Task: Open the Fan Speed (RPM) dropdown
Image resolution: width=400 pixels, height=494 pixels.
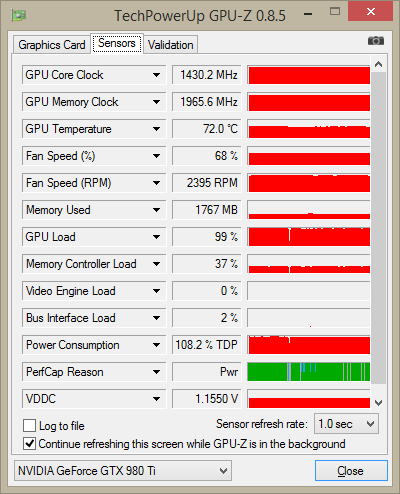Action: 94,183
